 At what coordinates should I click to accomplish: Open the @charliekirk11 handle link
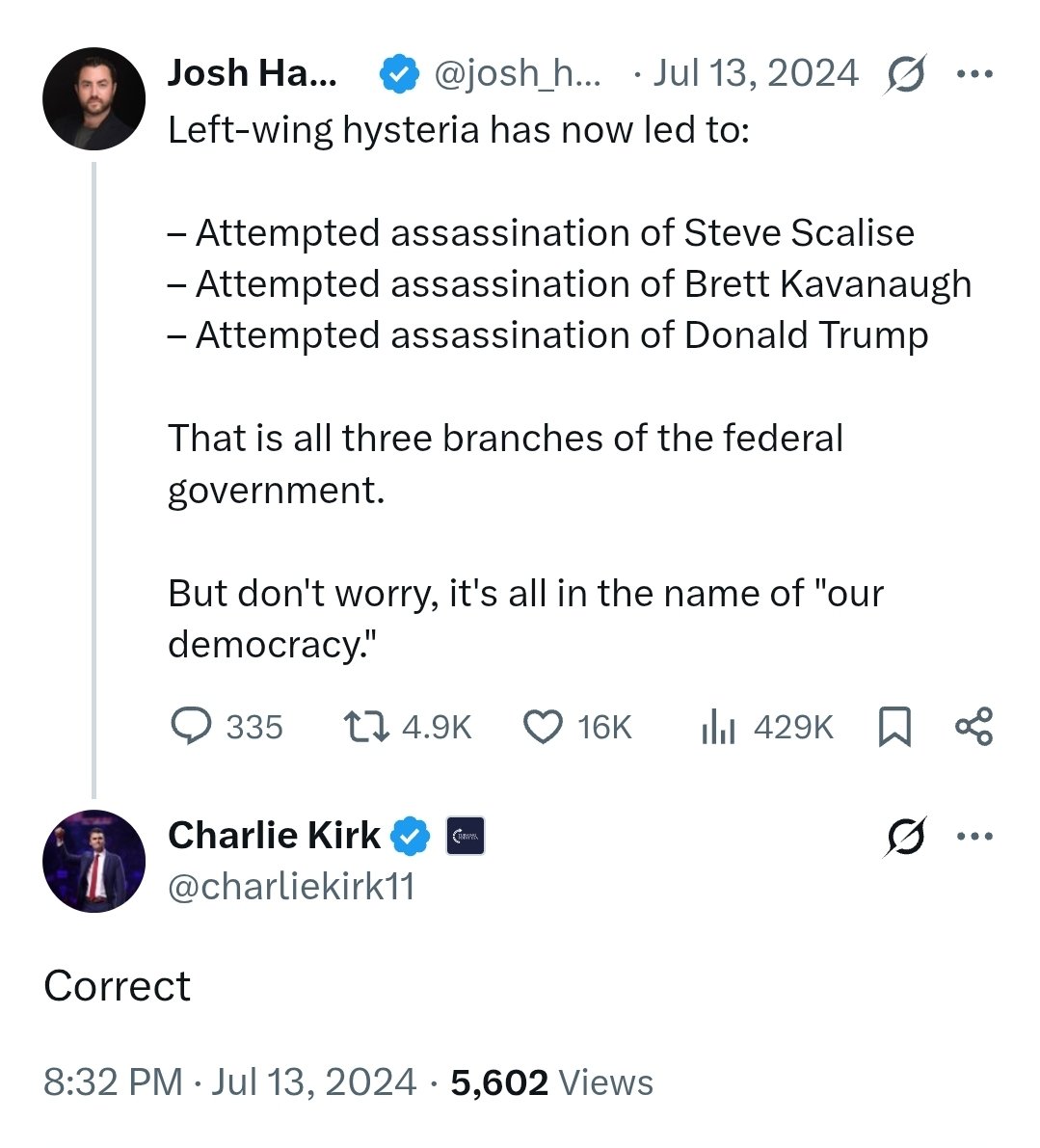click(291, 886)
